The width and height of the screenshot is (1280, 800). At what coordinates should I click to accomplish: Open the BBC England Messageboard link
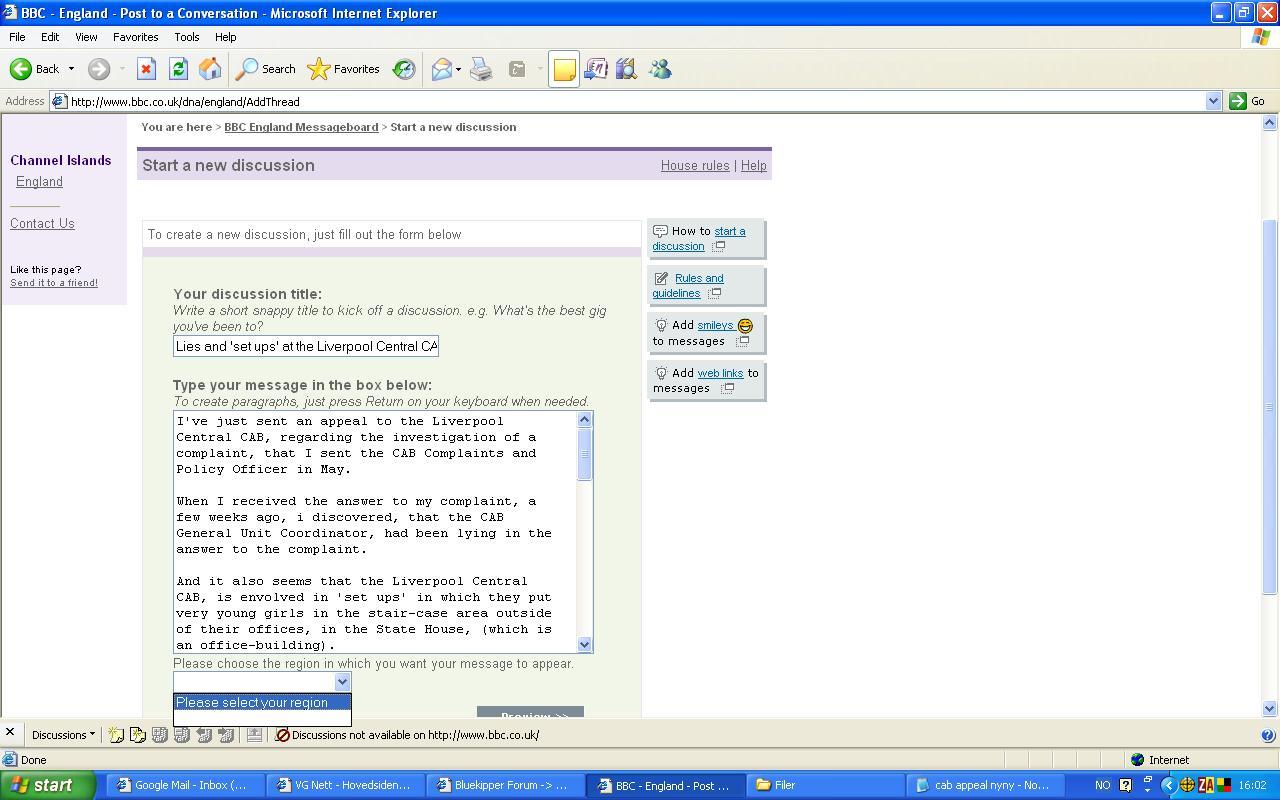click(301, 127)
